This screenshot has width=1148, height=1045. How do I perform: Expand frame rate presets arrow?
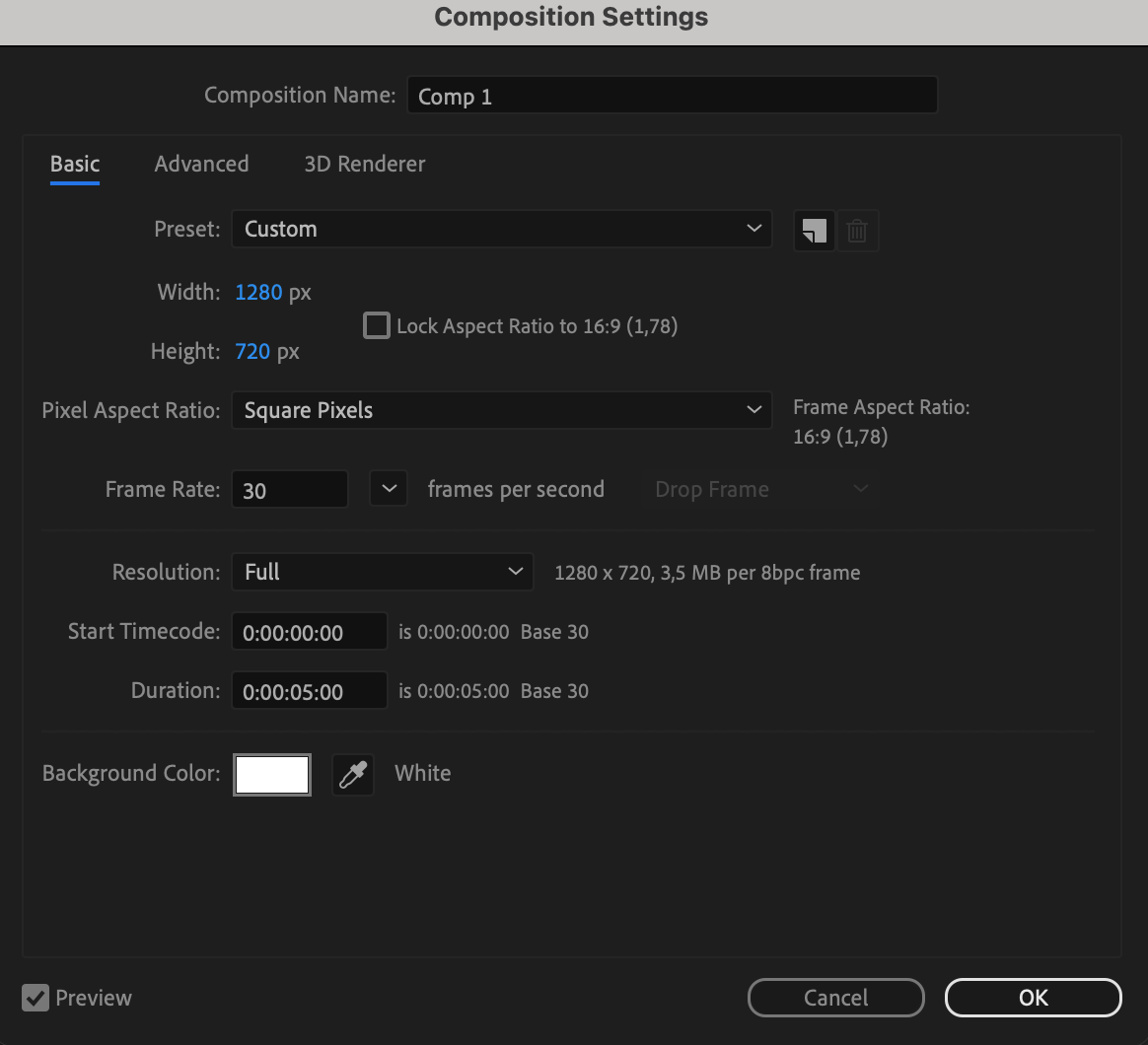389,488
